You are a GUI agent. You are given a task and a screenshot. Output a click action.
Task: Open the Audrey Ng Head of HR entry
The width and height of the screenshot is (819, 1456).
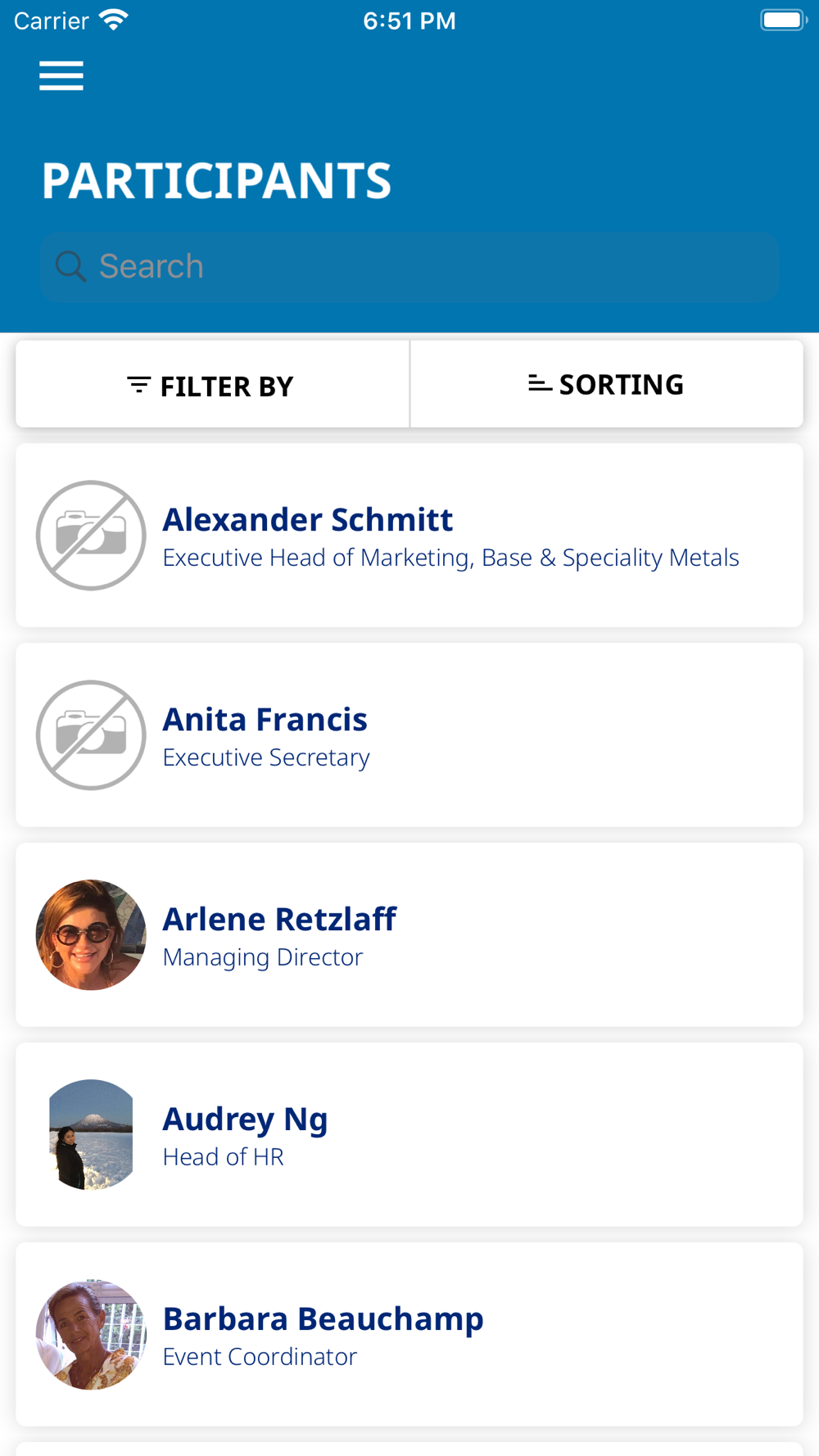[409, 1135]
